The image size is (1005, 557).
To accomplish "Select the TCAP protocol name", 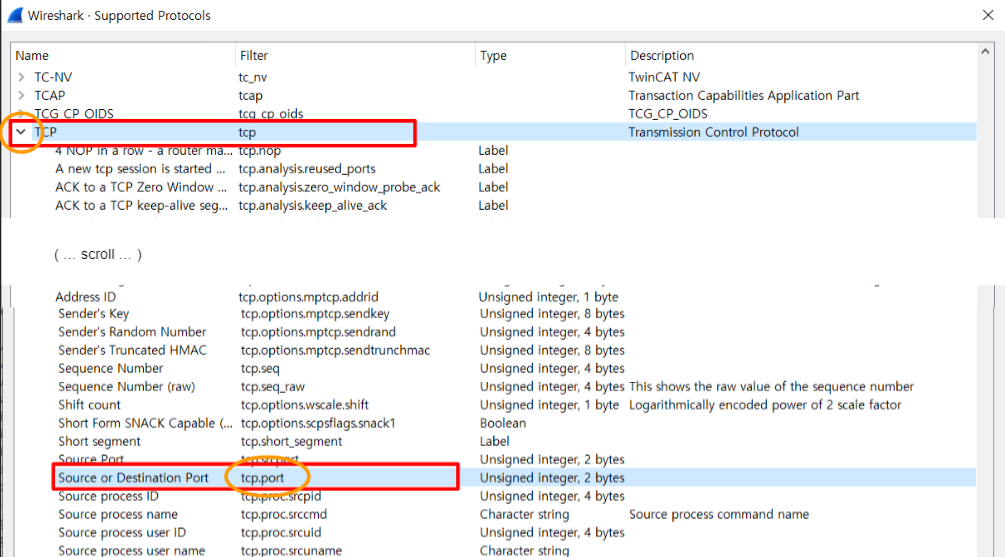I will tap(50, 96).
